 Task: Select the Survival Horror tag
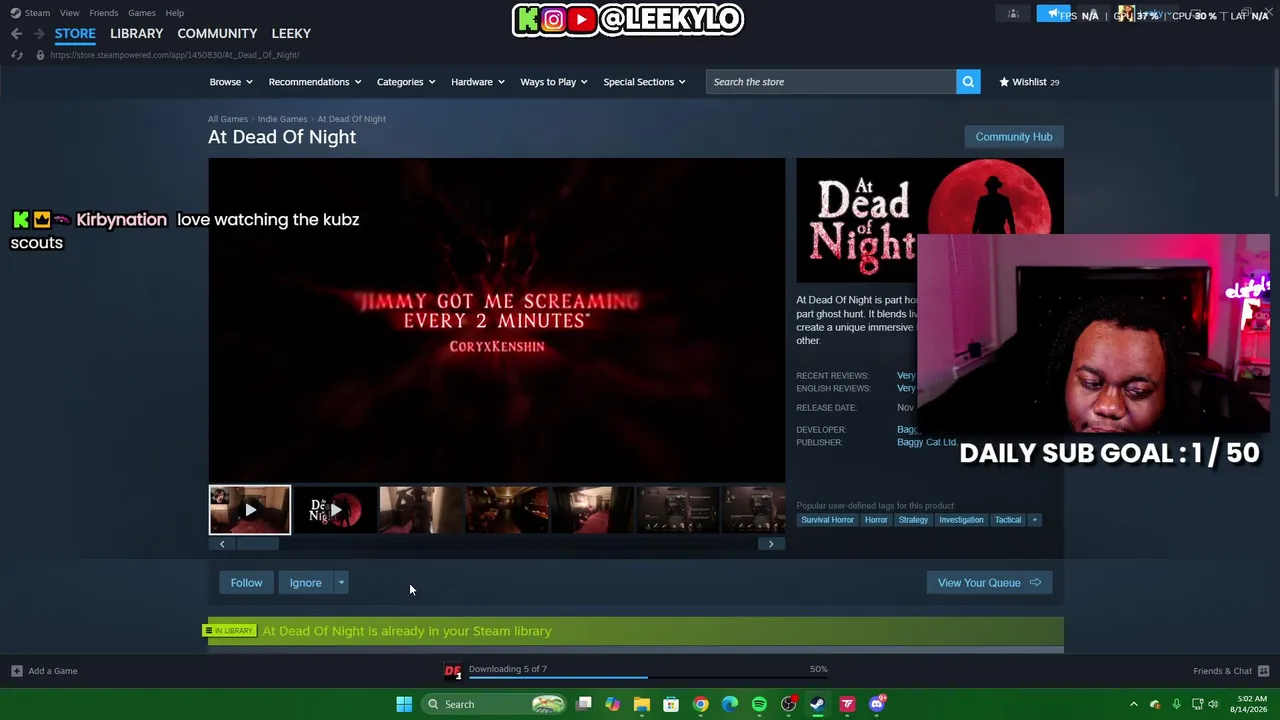click(x=827, y=520)
